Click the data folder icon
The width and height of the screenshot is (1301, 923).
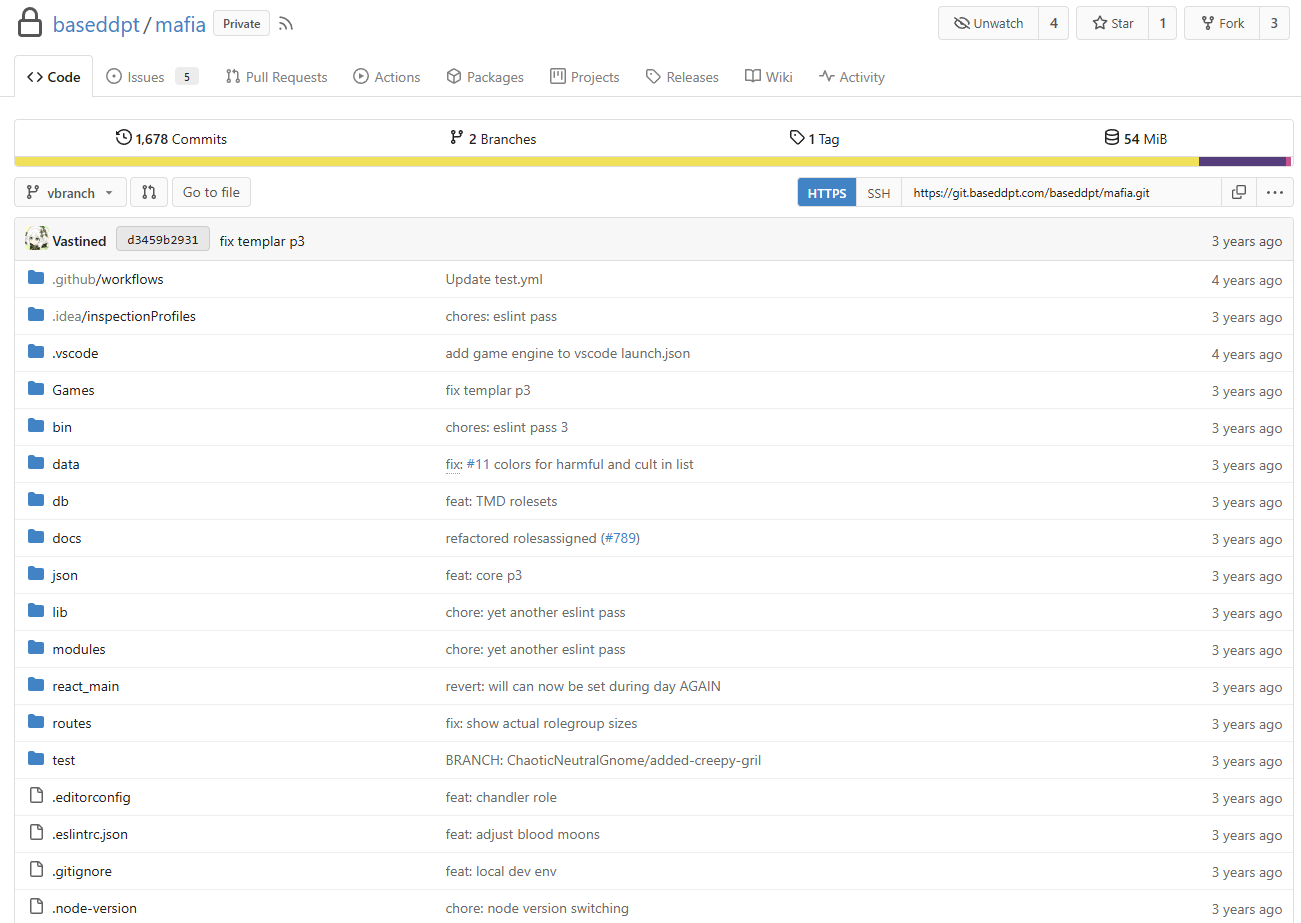pyautogui.click(x=37, y=464)
